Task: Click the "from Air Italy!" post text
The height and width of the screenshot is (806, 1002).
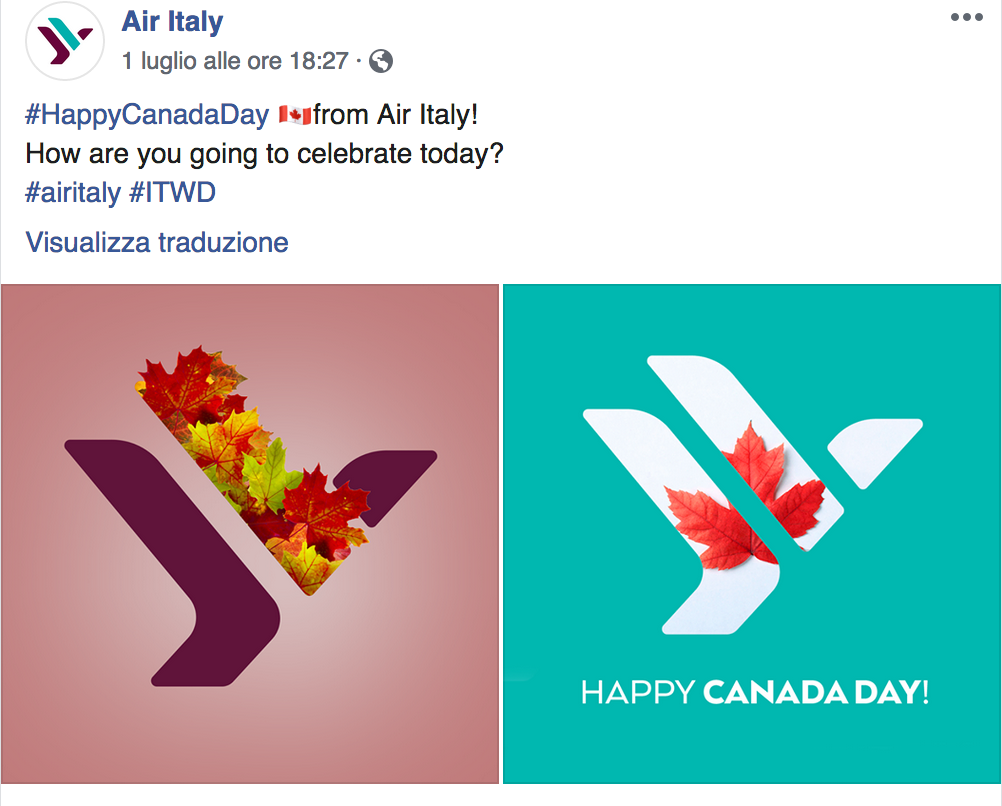Action: (396, 115)
